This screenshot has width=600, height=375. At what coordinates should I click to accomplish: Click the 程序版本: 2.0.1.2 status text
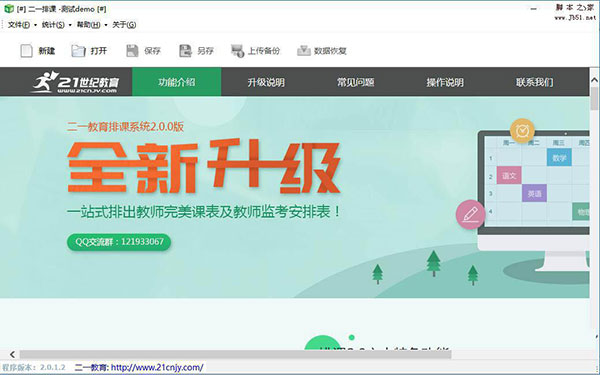coord(34,368)
